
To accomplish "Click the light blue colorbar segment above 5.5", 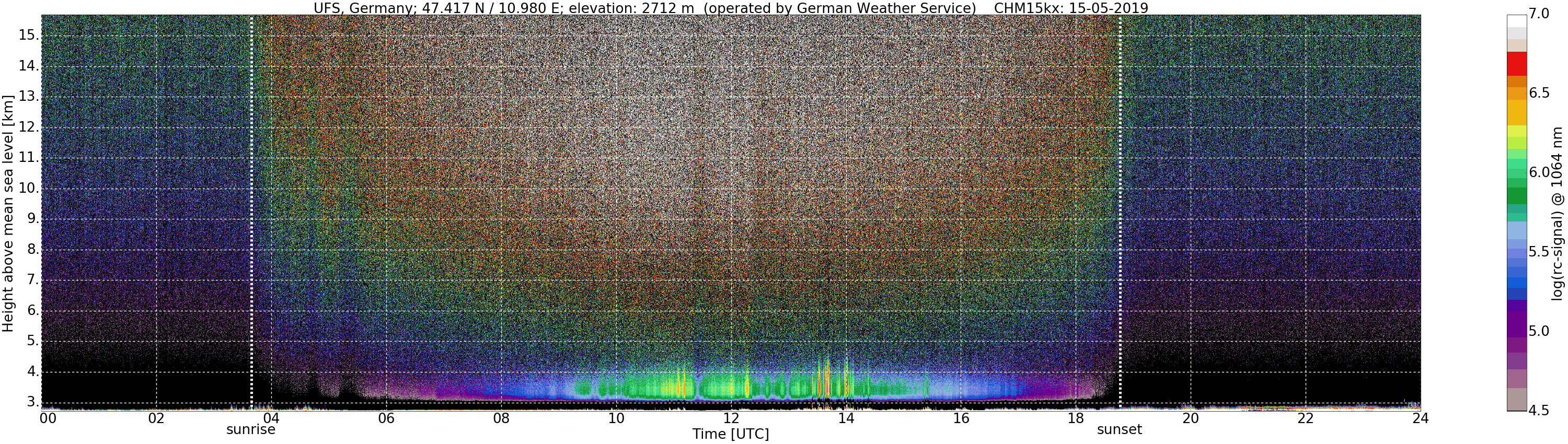I will click(x=1516, y=230).
